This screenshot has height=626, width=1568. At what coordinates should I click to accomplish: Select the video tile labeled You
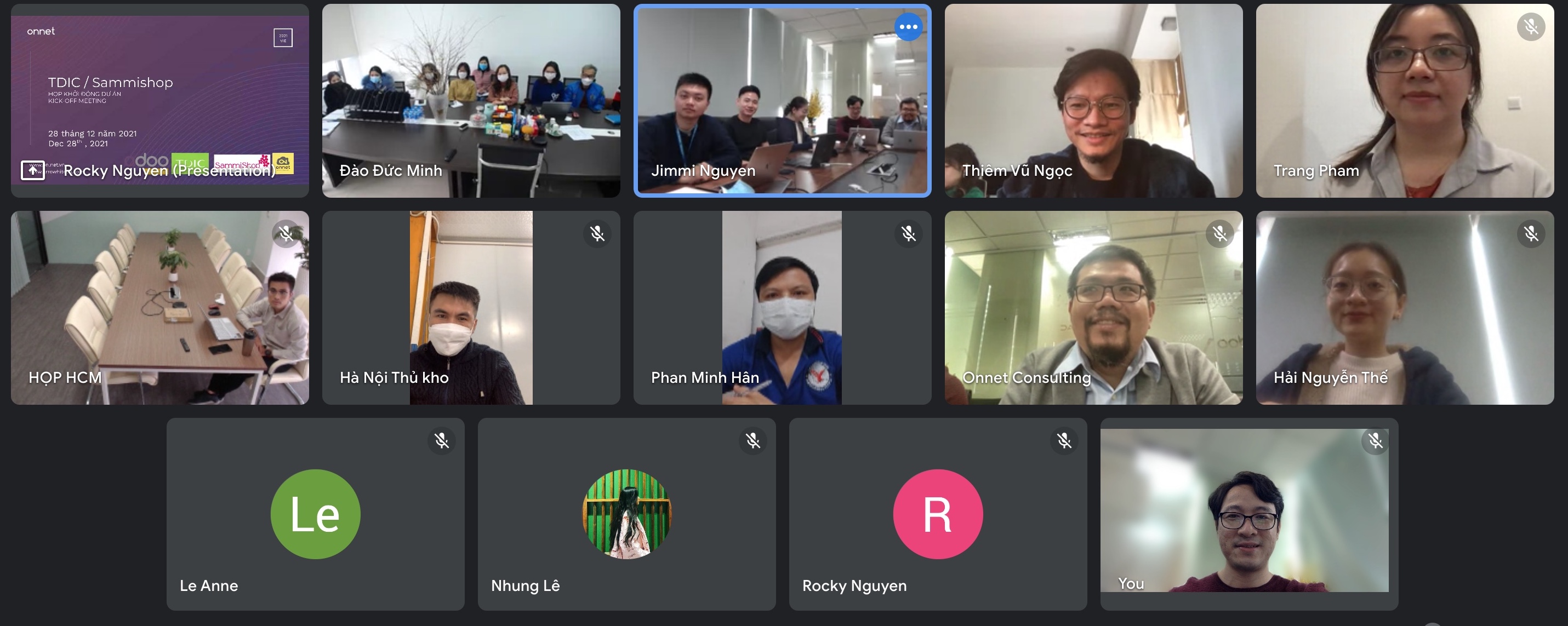(x=1249, y=514)
